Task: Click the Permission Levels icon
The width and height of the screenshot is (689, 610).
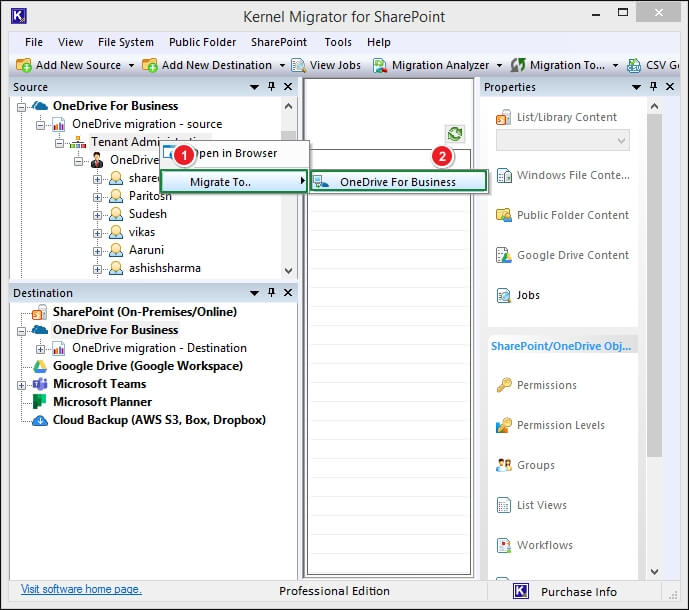Action: click(x=504, y=425)
